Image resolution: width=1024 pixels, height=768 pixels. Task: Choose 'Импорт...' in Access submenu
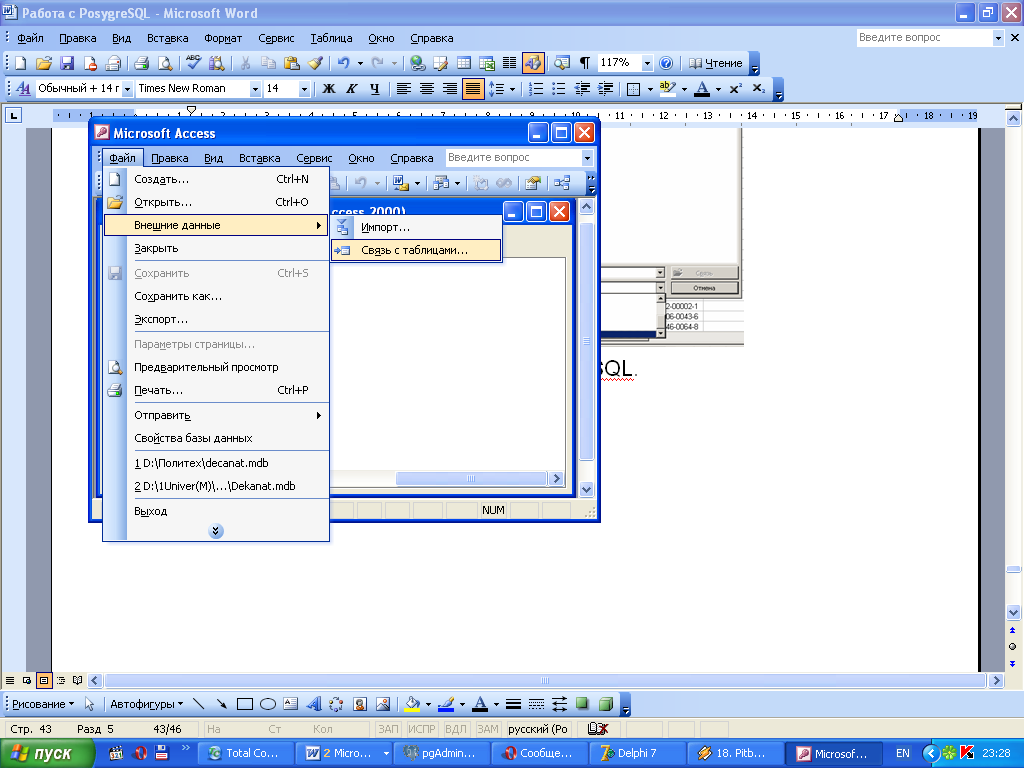(x=416, y=227)
